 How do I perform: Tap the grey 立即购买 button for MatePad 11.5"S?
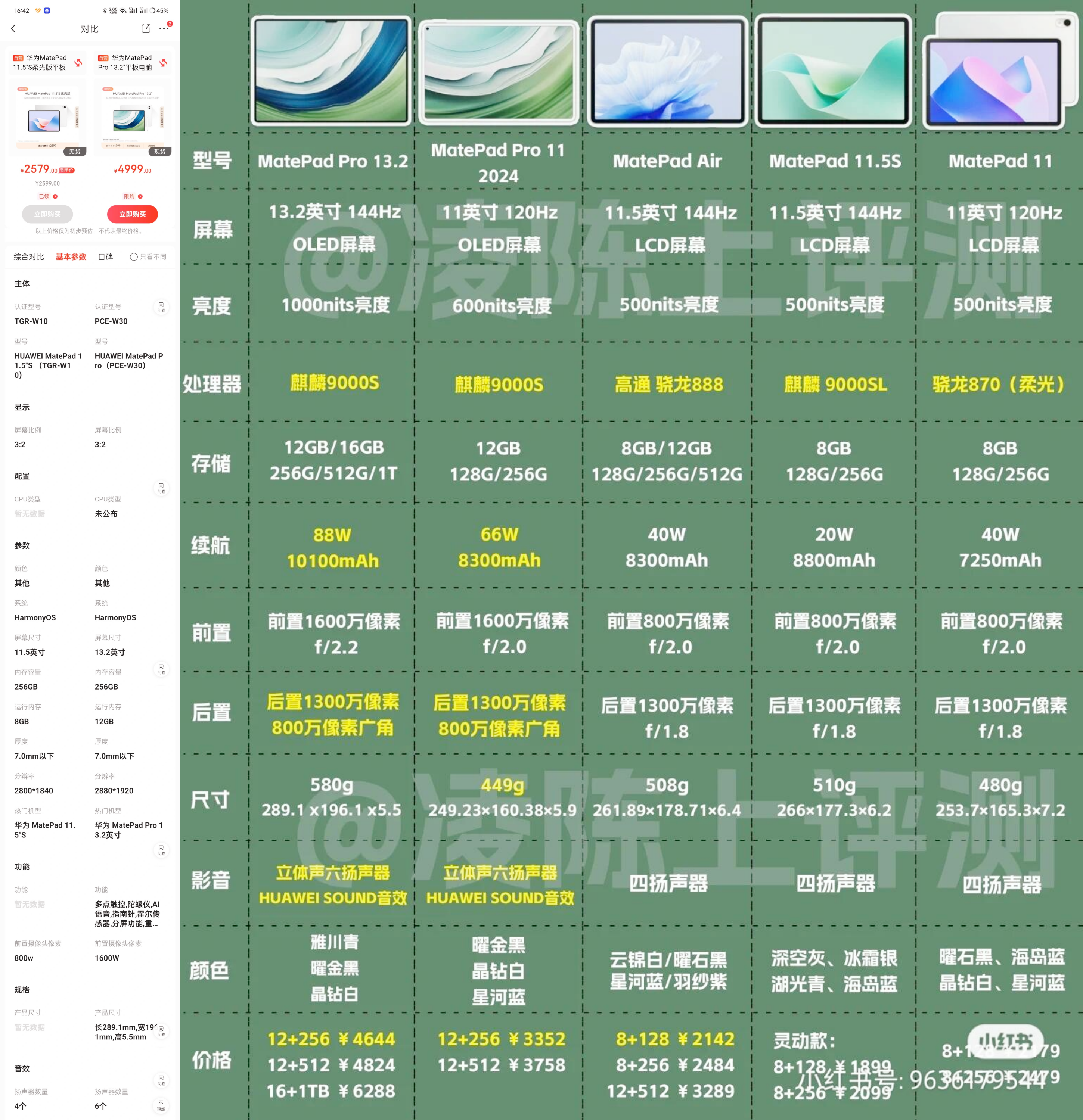[x=47, y=214]
